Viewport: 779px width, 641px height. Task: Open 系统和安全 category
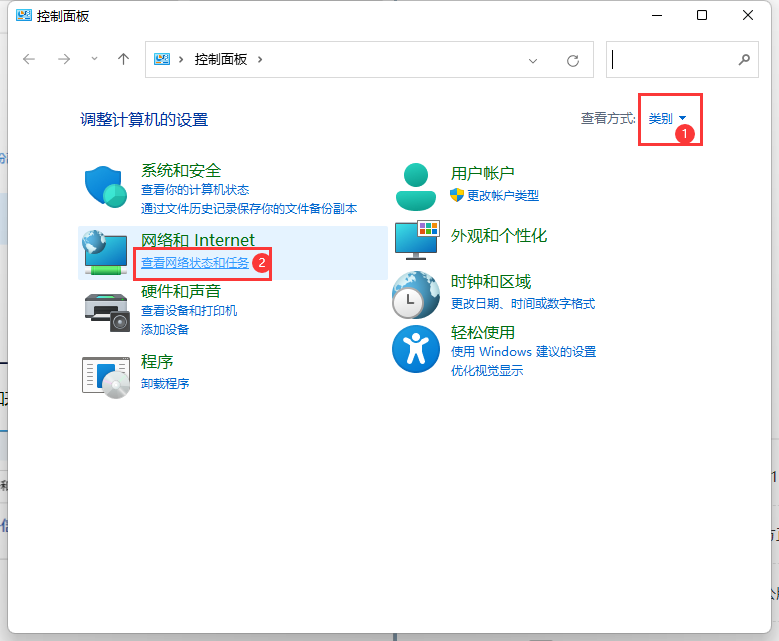pos(181,170)
